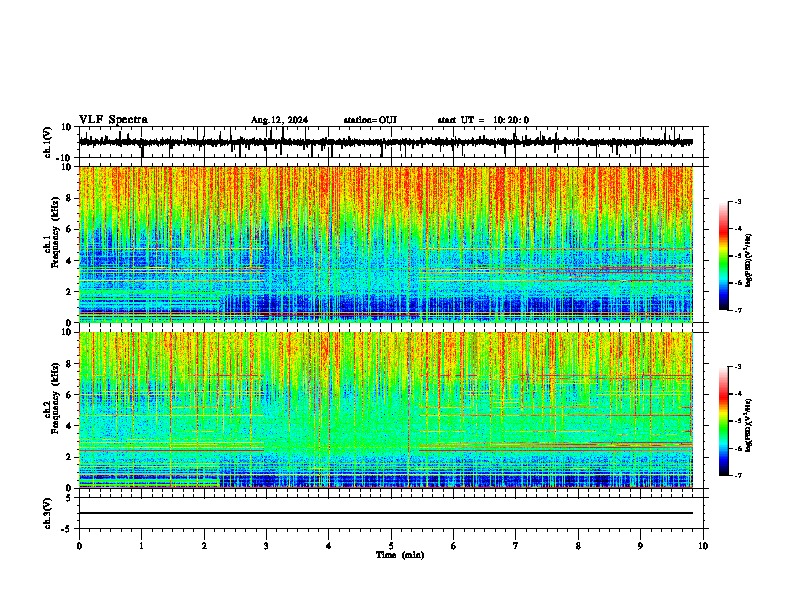Image resolution: width=792 pixels, height=612 pixels.
Task: Click the '2' kHz tick of ch.1 spectrogram
Action: tap(69, 292)
